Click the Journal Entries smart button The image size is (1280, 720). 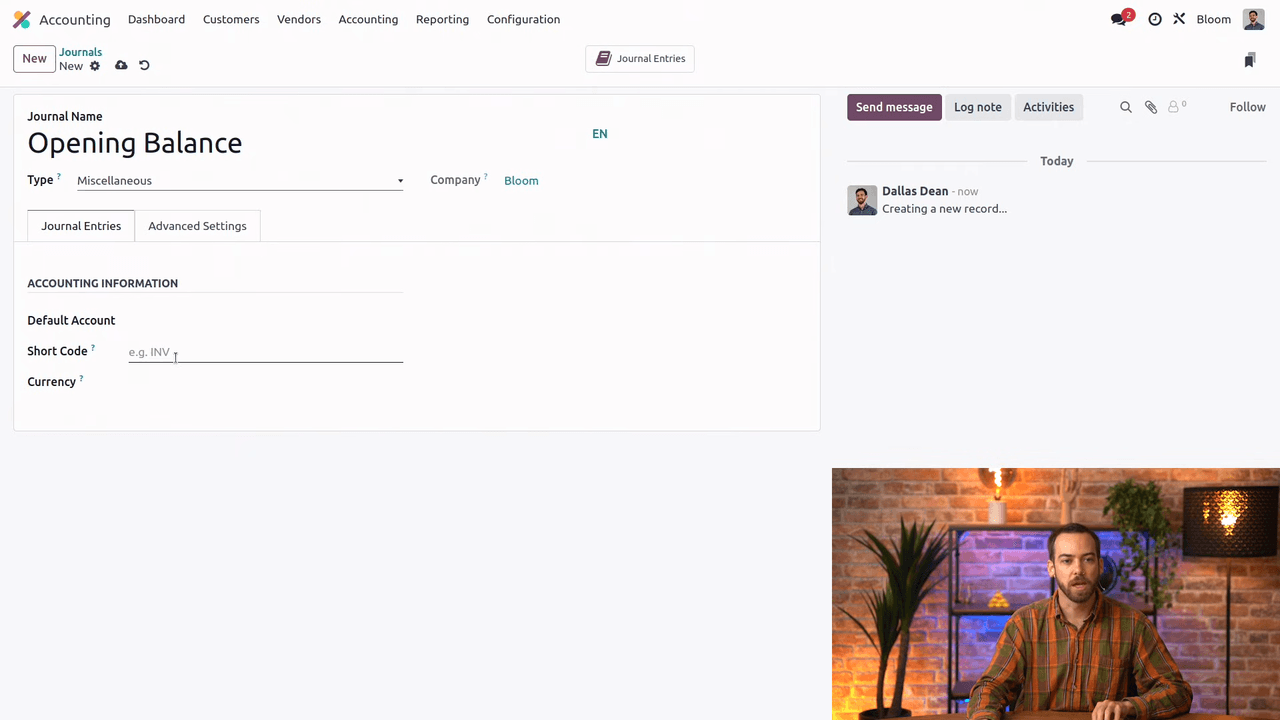(x=640, y=59)
